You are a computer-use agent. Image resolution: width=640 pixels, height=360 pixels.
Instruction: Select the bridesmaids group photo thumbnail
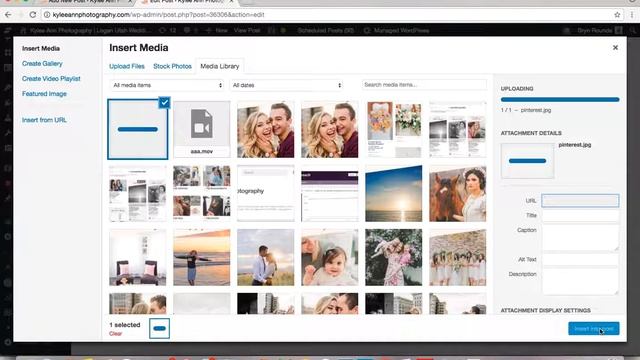tap(458, 257)
